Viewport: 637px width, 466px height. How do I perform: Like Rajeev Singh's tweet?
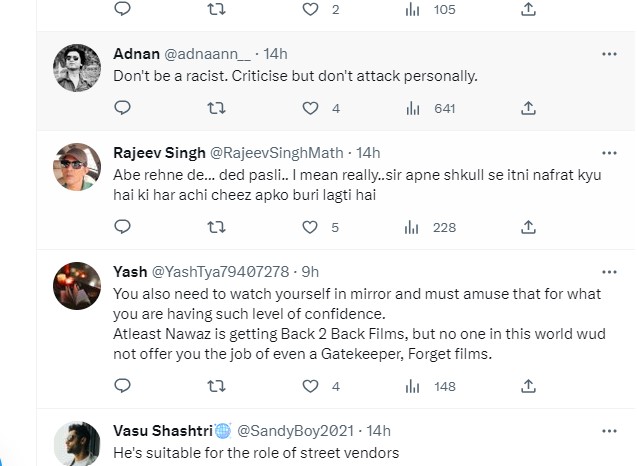310,227
